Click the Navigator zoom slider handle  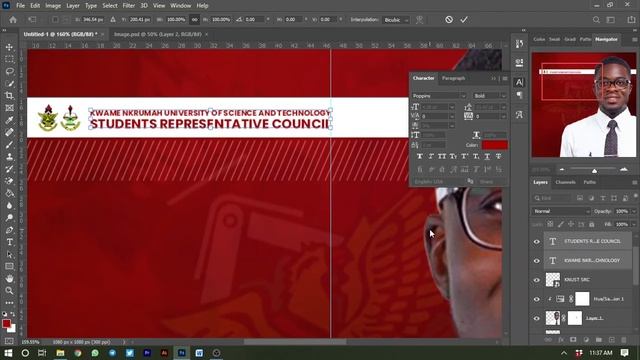tap(594, 171)
